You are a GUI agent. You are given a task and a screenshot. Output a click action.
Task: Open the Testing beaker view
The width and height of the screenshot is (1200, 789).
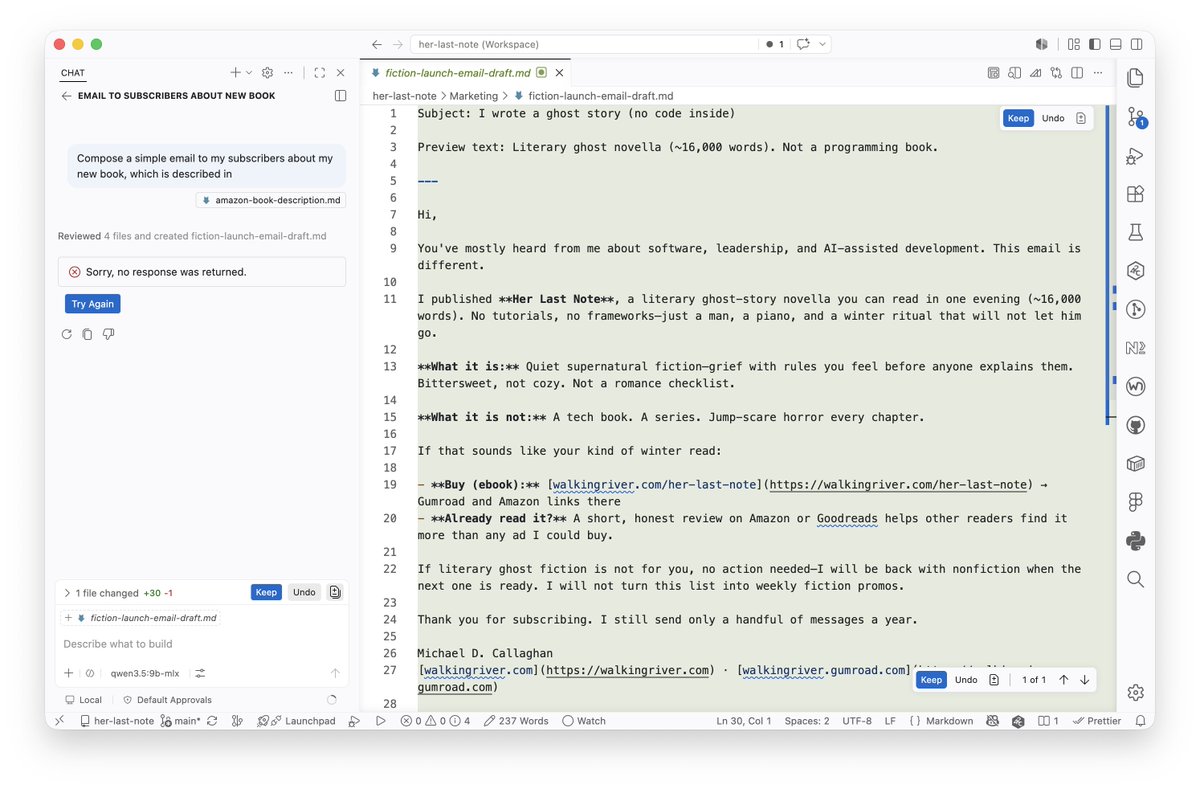pyautogui.click(x=1135, y=232)
